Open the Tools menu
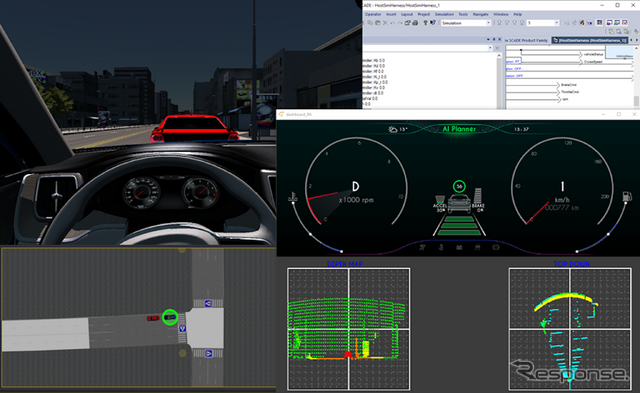 (x=463, y=14)
